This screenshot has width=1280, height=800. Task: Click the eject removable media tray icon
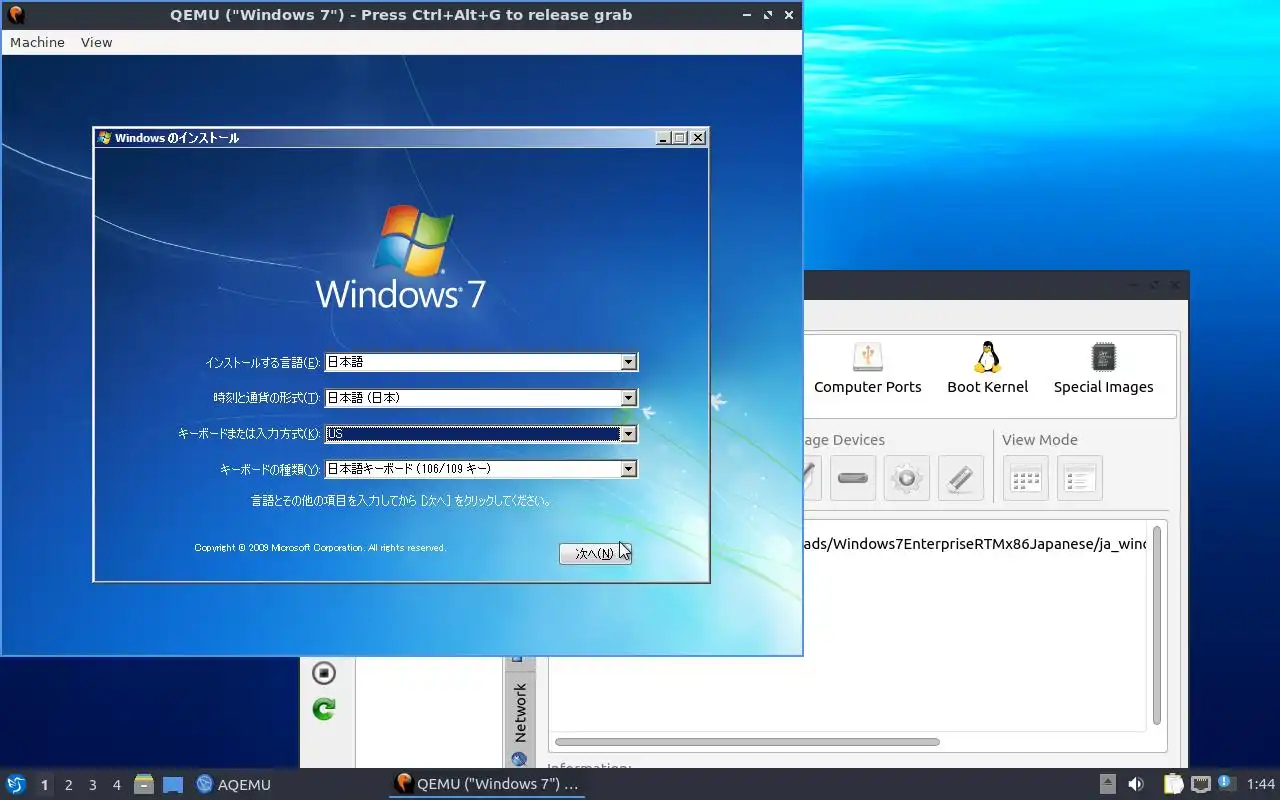[x=1108, y=785]
